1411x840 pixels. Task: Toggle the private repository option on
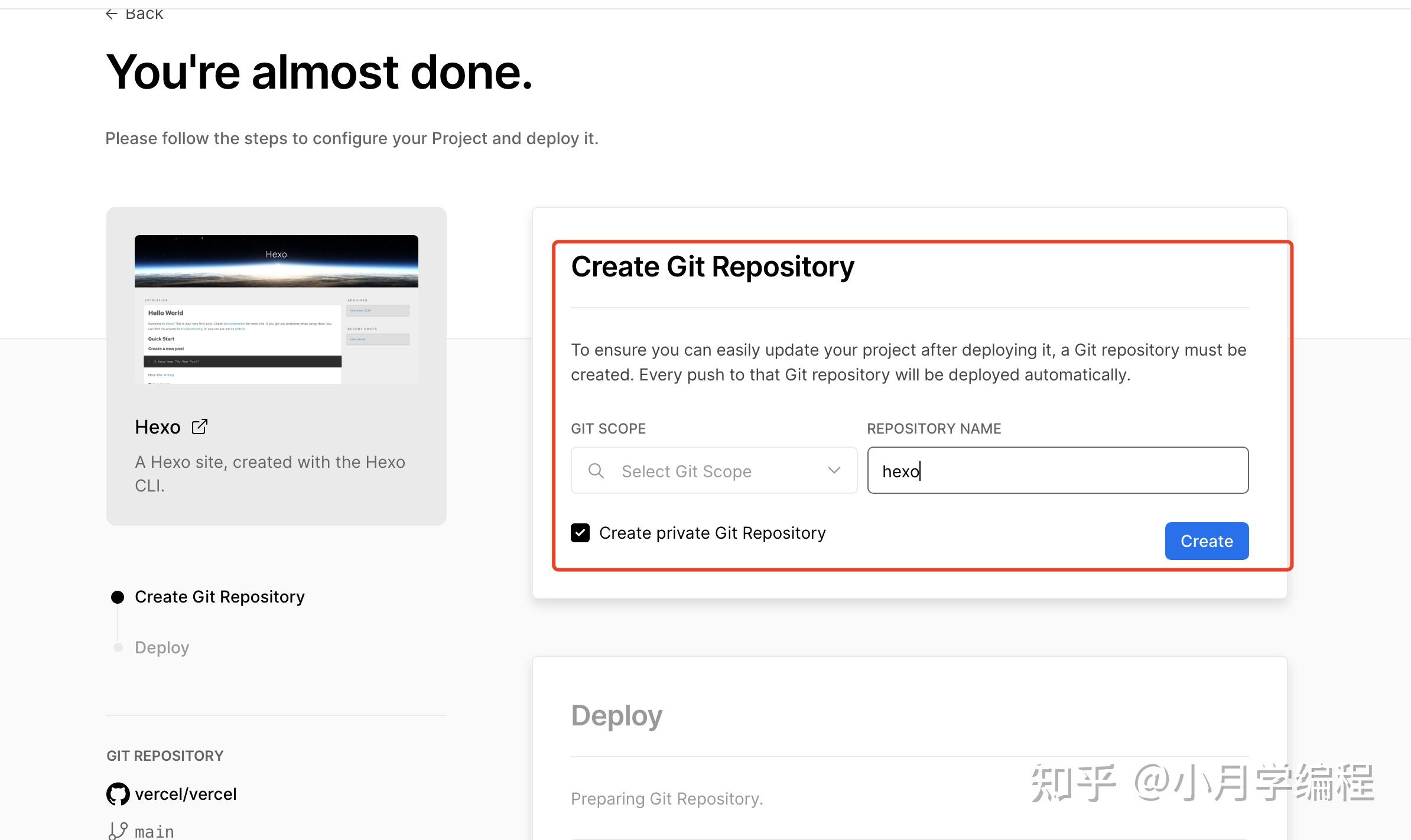tap(581, 532)
